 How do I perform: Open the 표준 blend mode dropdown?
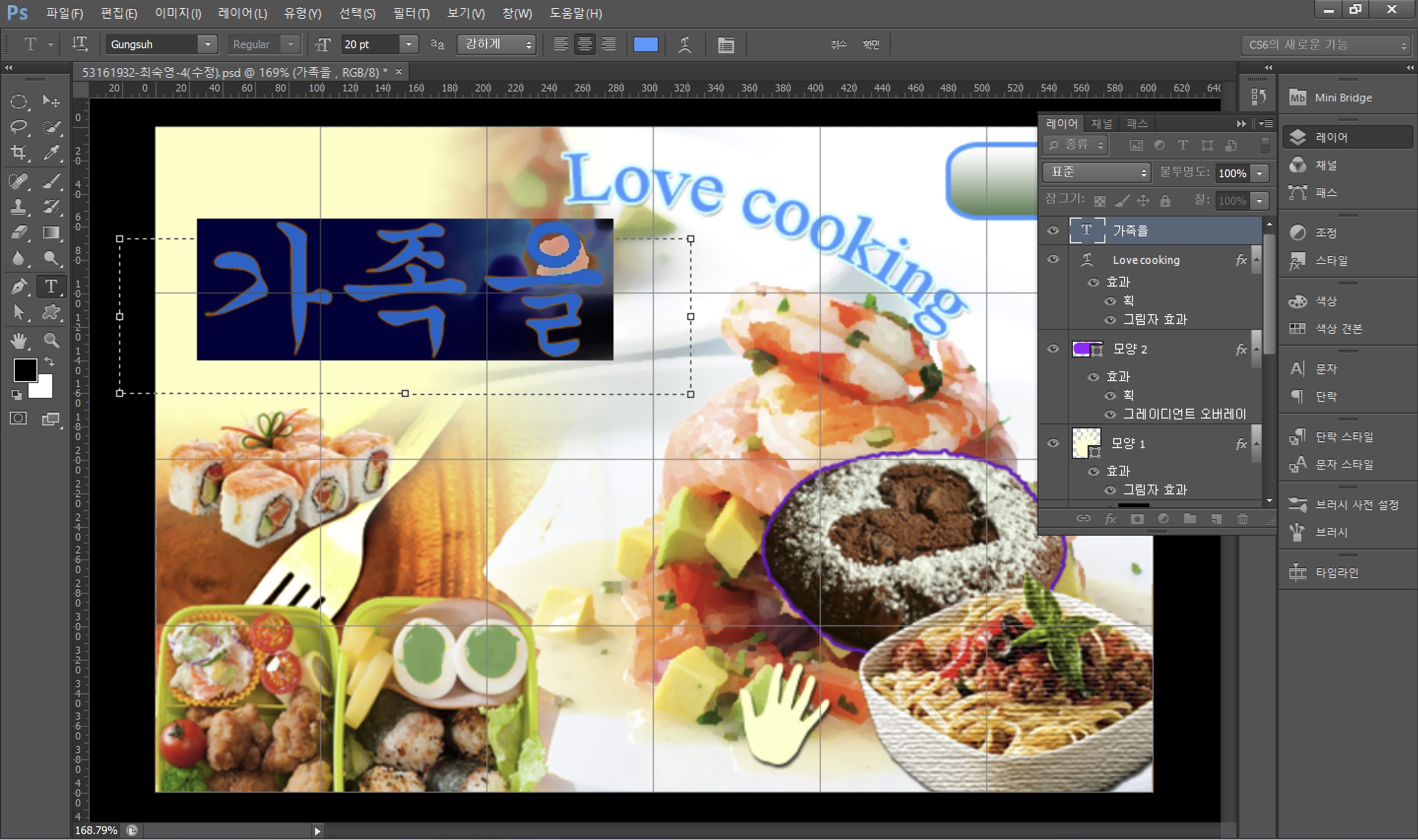(x=1096, y=172)
